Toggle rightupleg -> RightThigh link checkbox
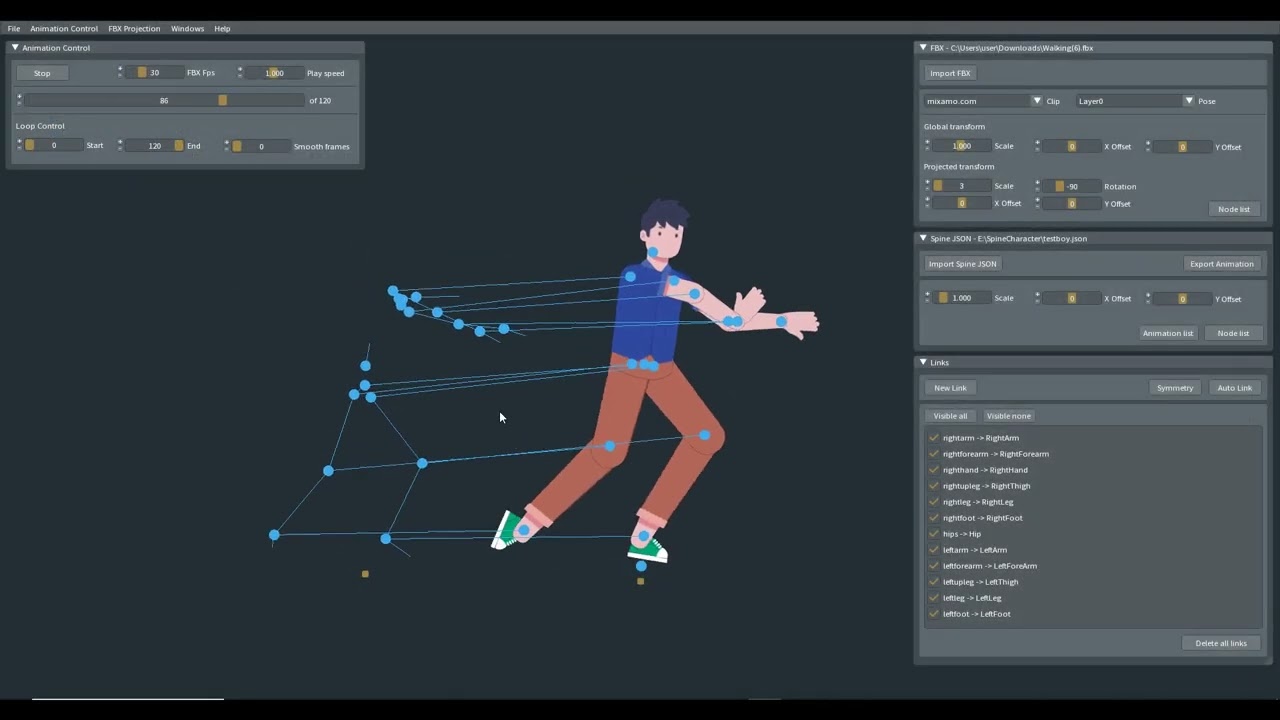This screenshot has height=720, width=1280. (934, 486)
